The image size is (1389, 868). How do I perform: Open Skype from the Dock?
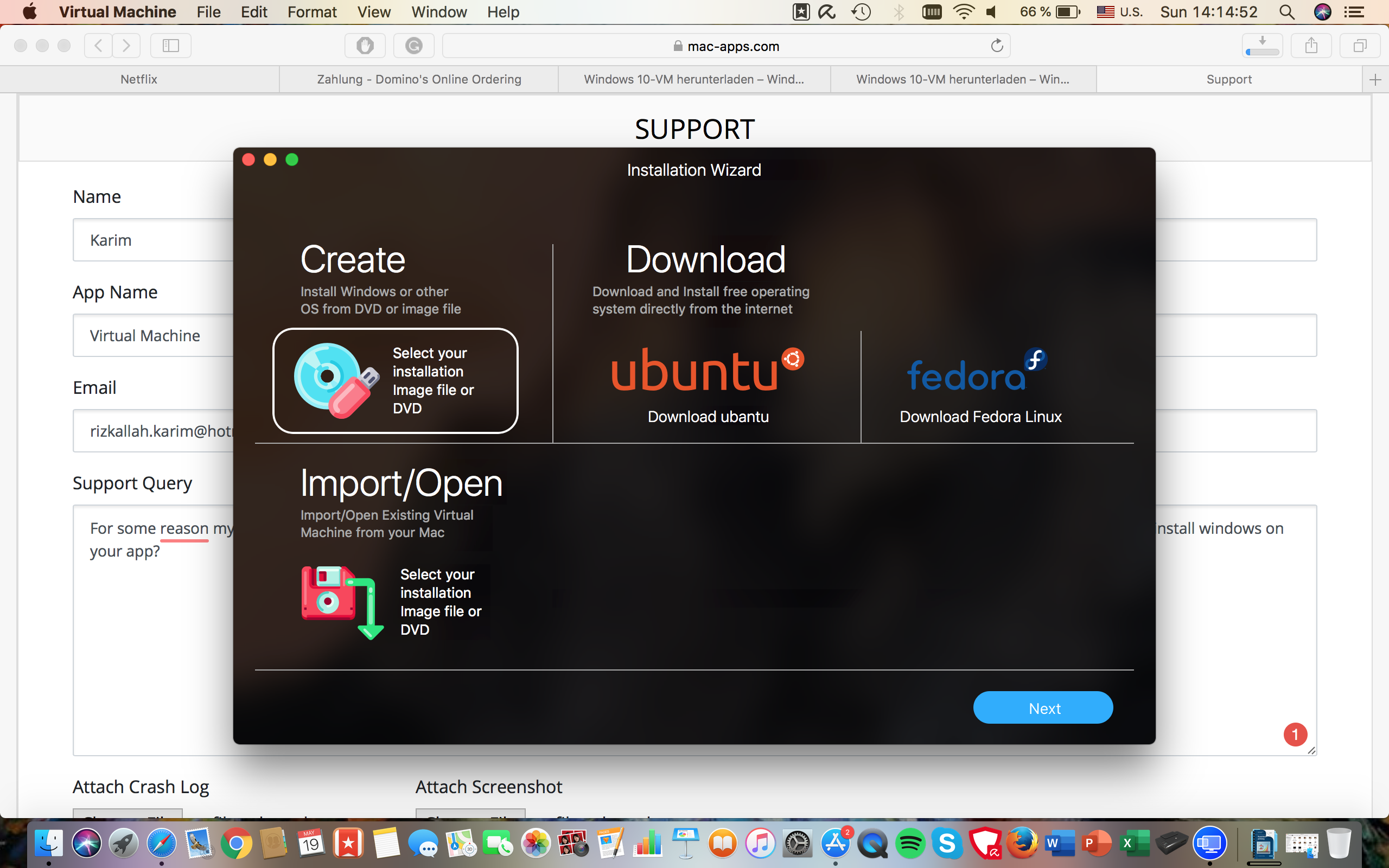point(947,844)
